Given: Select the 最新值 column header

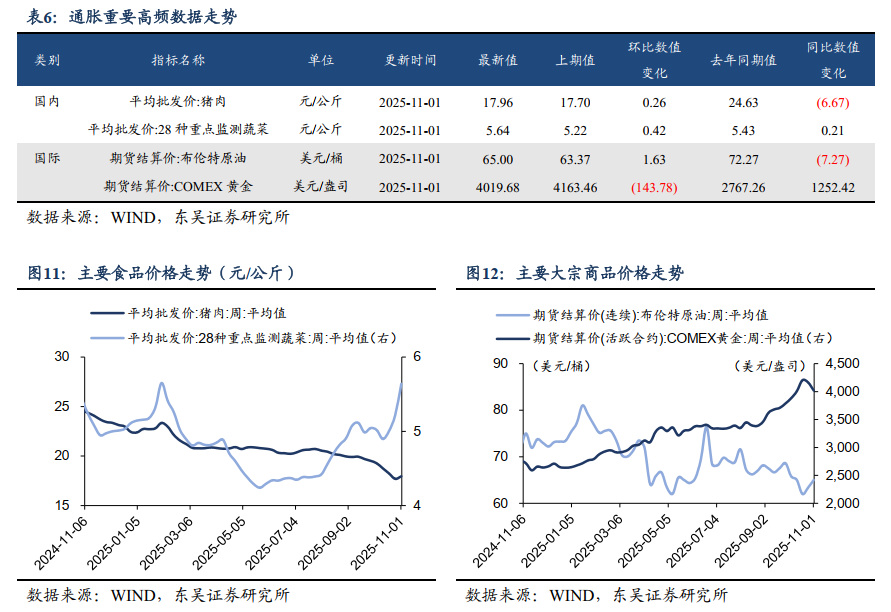Looking at the screenshot, I should coord(497,61).
